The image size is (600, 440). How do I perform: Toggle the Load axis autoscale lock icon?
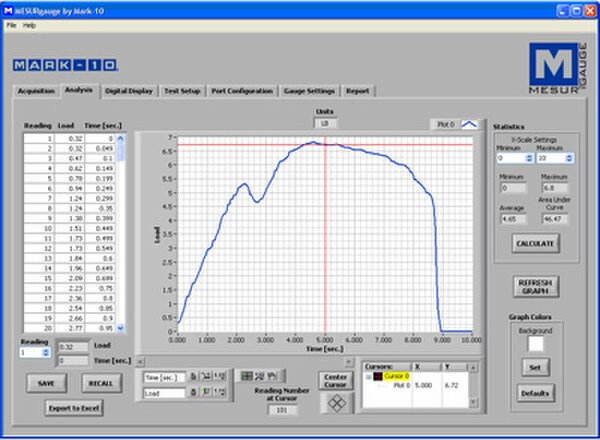(x=194, y=393)
